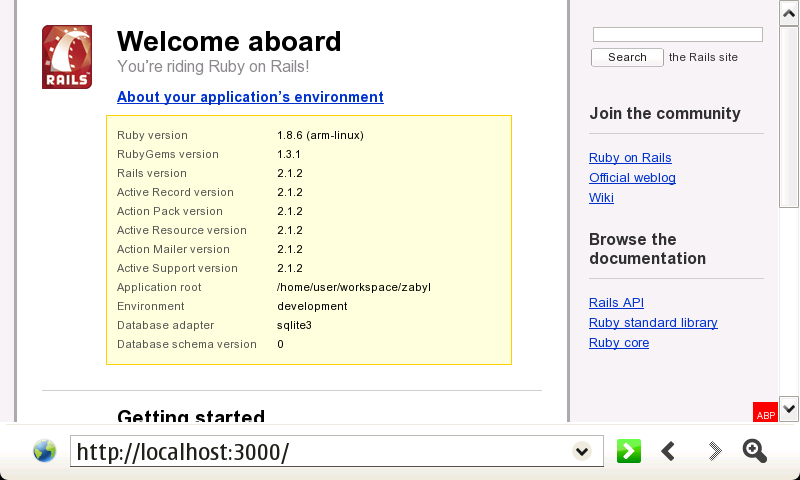Click the Welcome aboard heading
The height and width of the screenshot is (480, 800).
point(229,41)
